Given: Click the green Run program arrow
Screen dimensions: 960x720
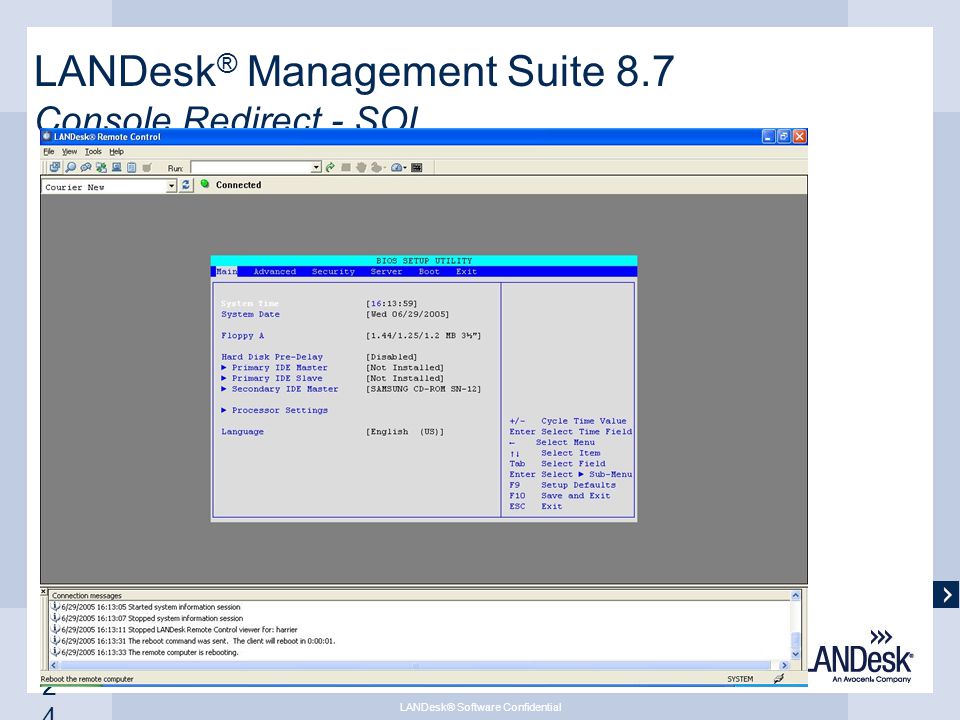Looking at the screenshot, I should (330, 167).
